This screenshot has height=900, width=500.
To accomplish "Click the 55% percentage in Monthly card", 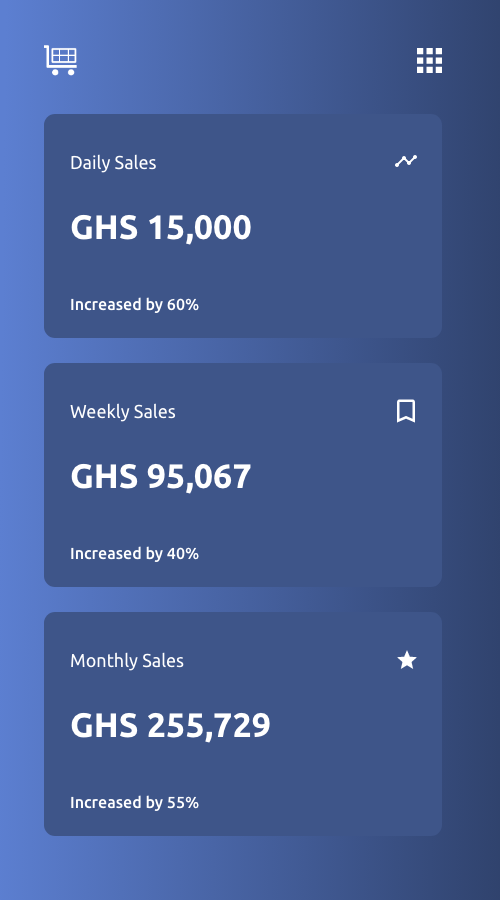I will point(183,803).
